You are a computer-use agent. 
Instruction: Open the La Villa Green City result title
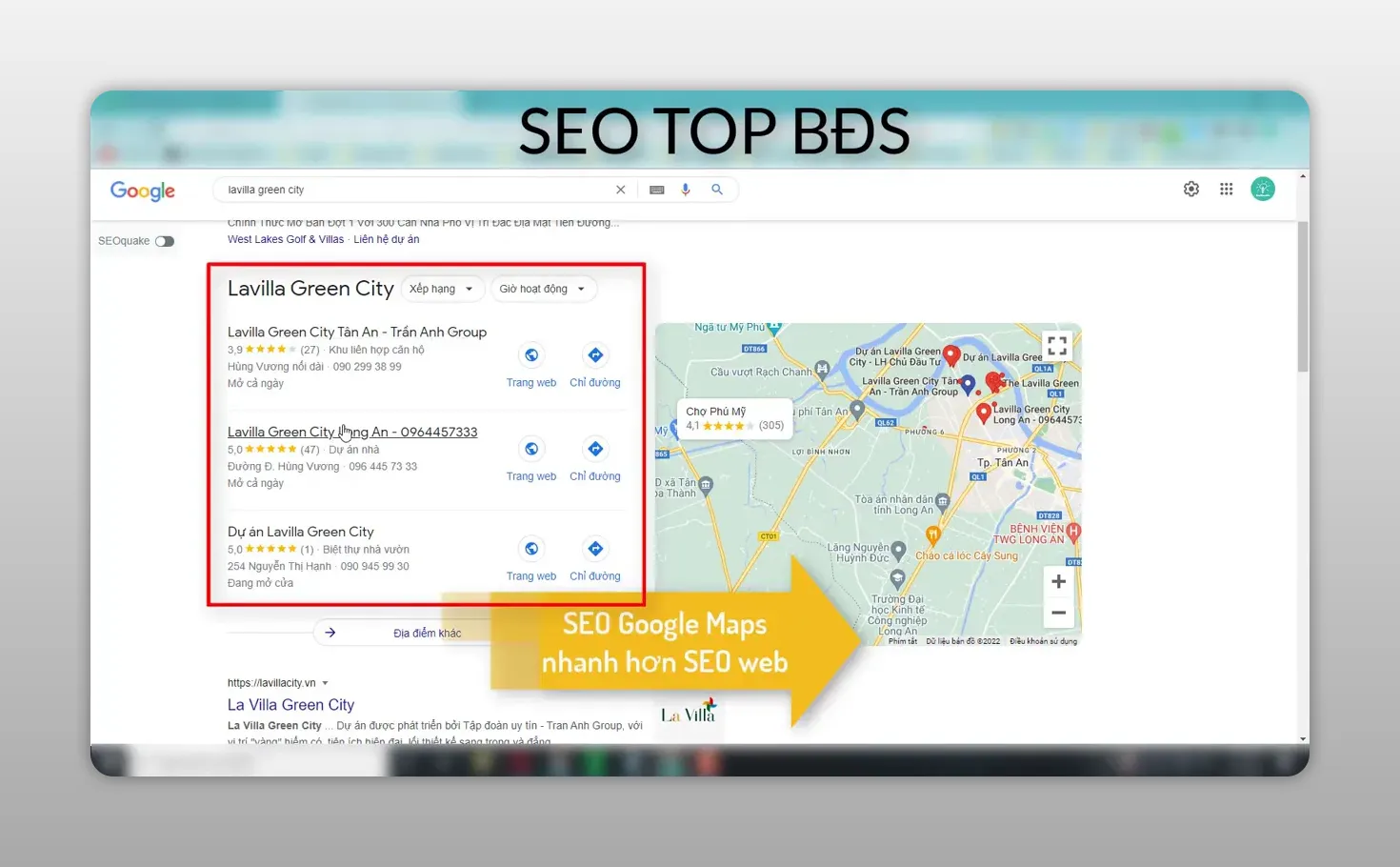coord(290,705)
